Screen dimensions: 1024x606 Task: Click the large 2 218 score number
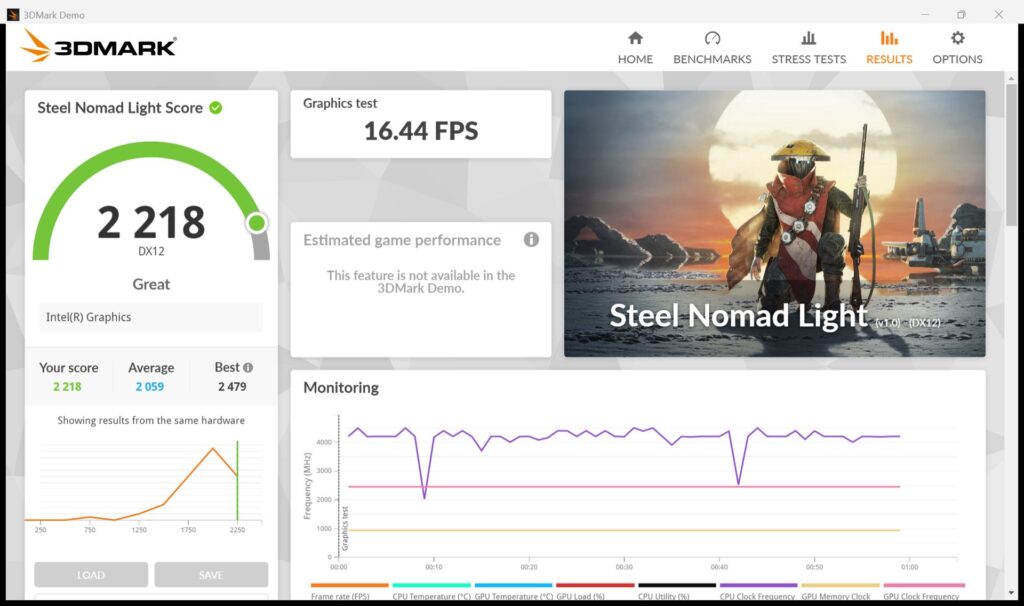pos(151,222)
